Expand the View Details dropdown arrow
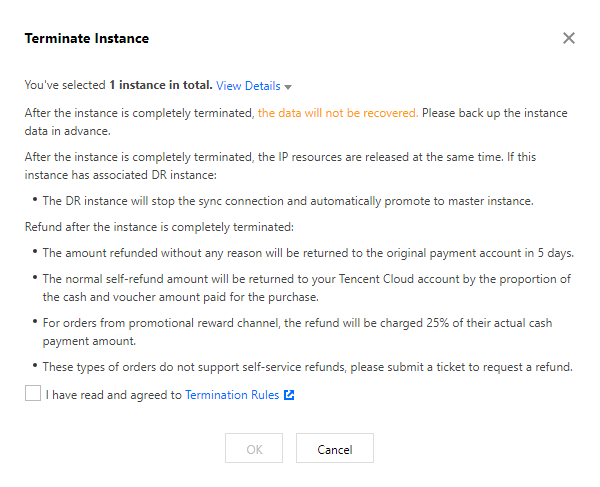This screenshot has height=487, width=600. [288, 87]
